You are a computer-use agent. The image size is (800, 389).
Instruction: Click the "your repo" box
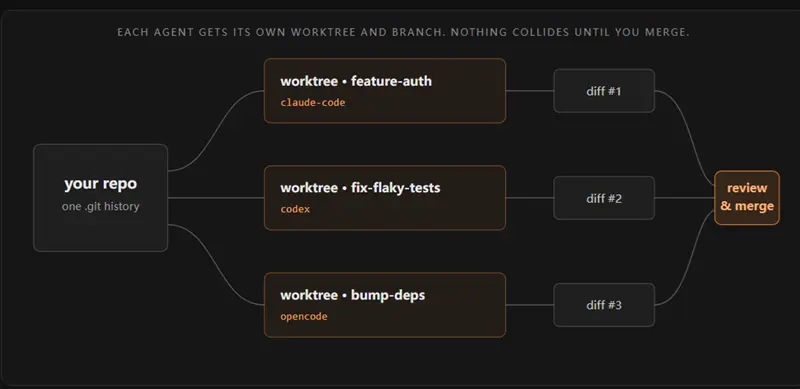pyautogui.click(x=101, y=198)
